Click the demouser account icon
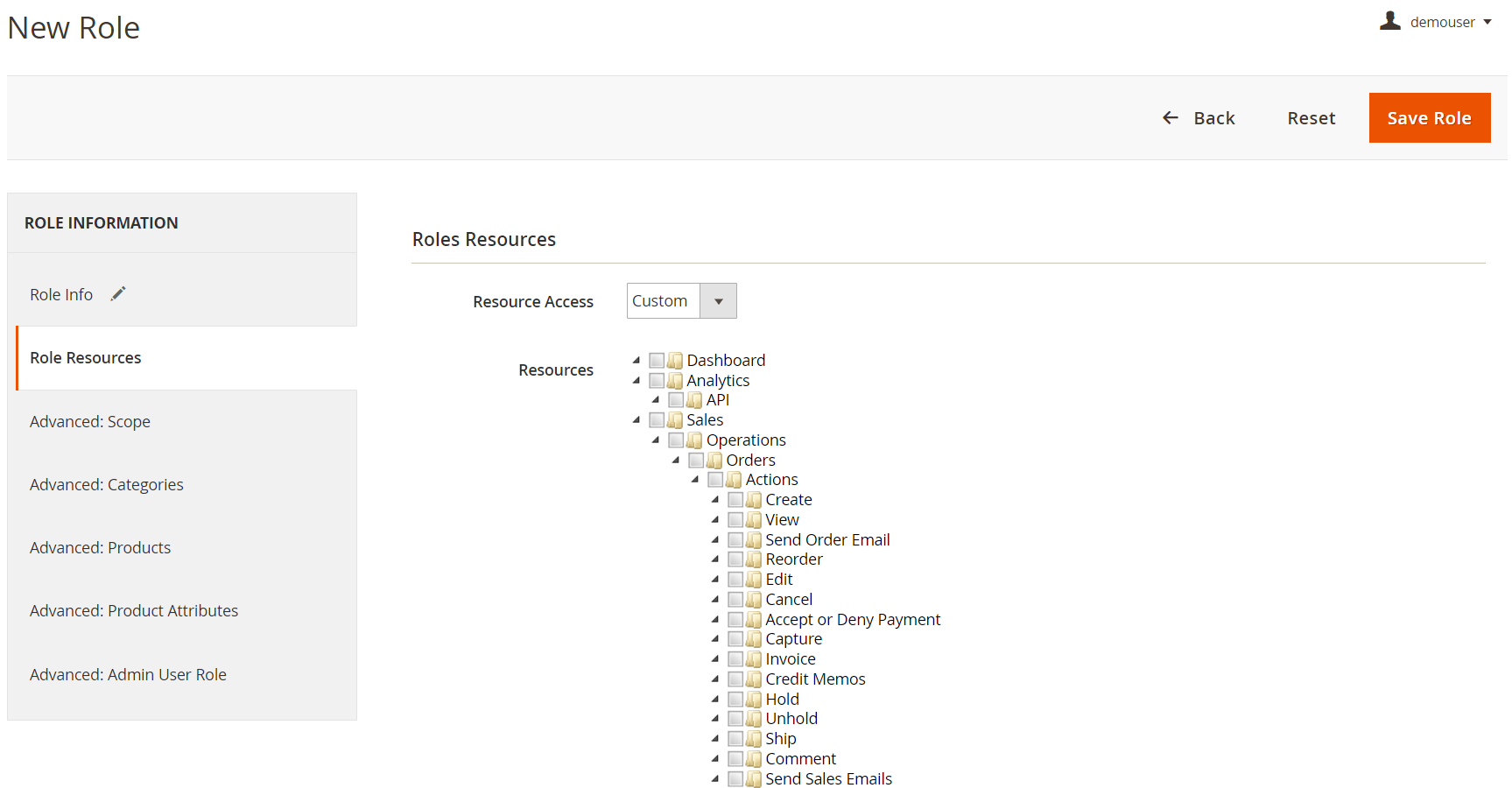 (1390, 21)
